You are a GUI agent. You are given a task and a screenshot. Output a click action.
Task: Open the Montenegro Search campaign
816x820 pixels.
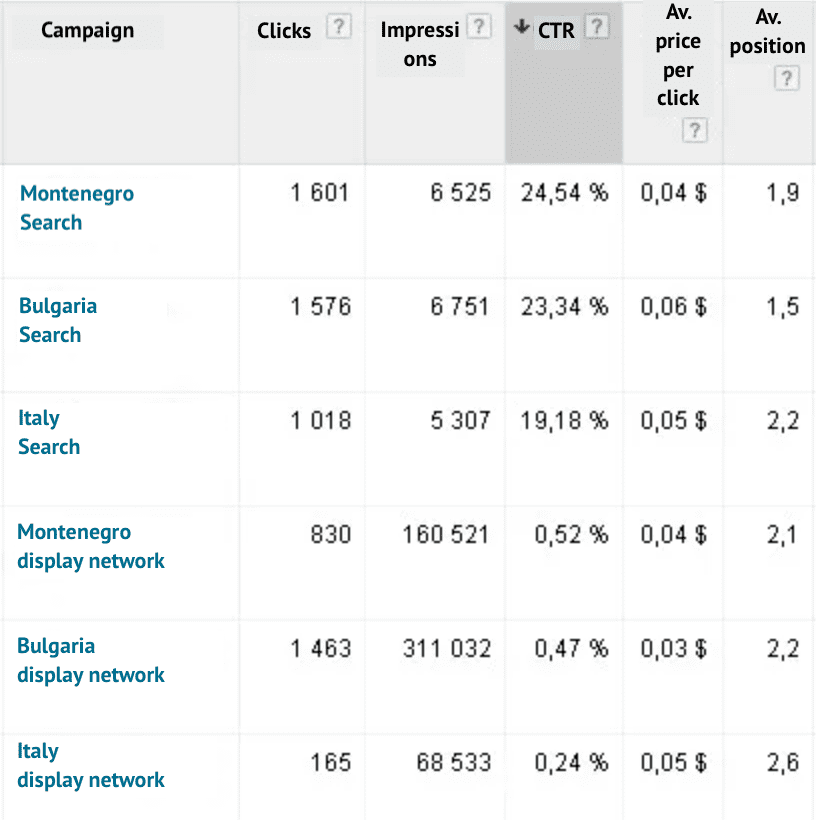point(77,207)
